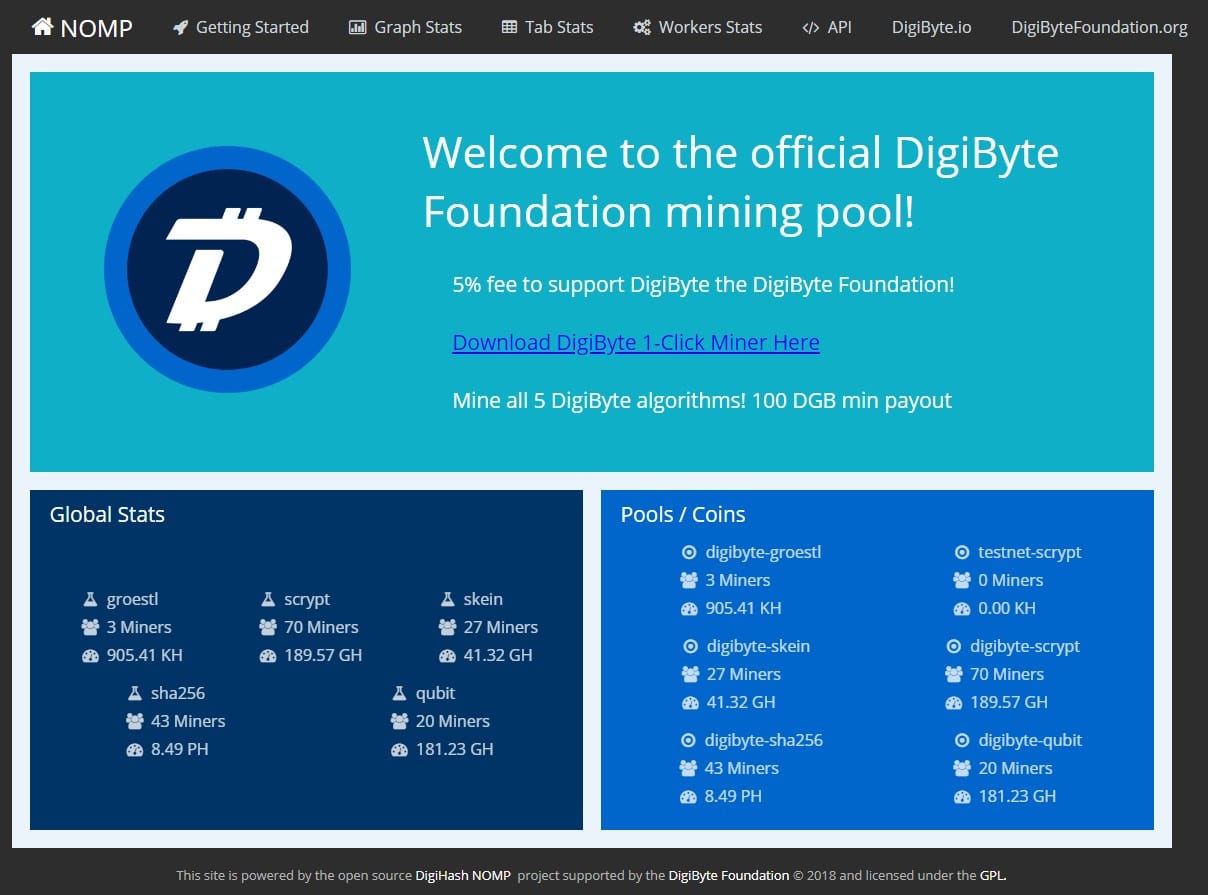Click the gauge icon beside 189.57 GH in Global Stats
The height and width of the screenshot is (895, 1208).
point(267,656)
